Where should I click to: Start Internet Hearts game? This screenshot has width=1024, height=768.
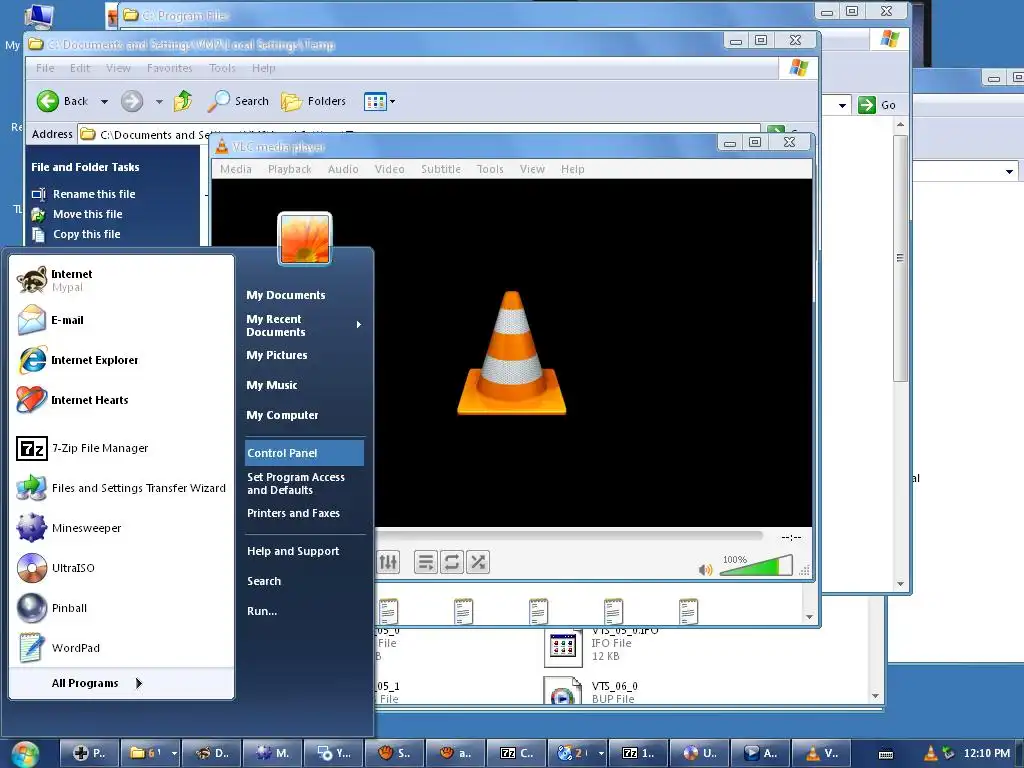click(x=121, y=400)
